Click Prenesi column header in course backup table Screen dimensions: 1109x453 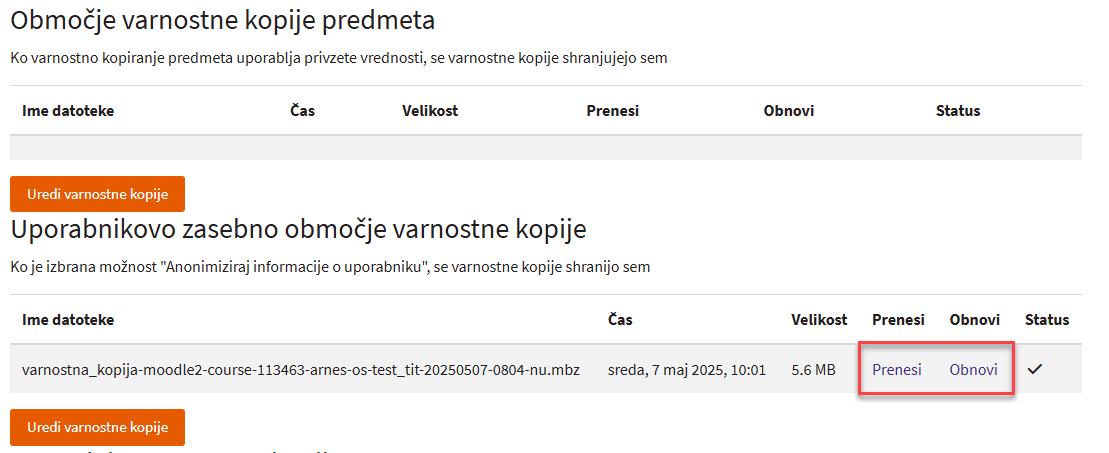click(612, 111)
